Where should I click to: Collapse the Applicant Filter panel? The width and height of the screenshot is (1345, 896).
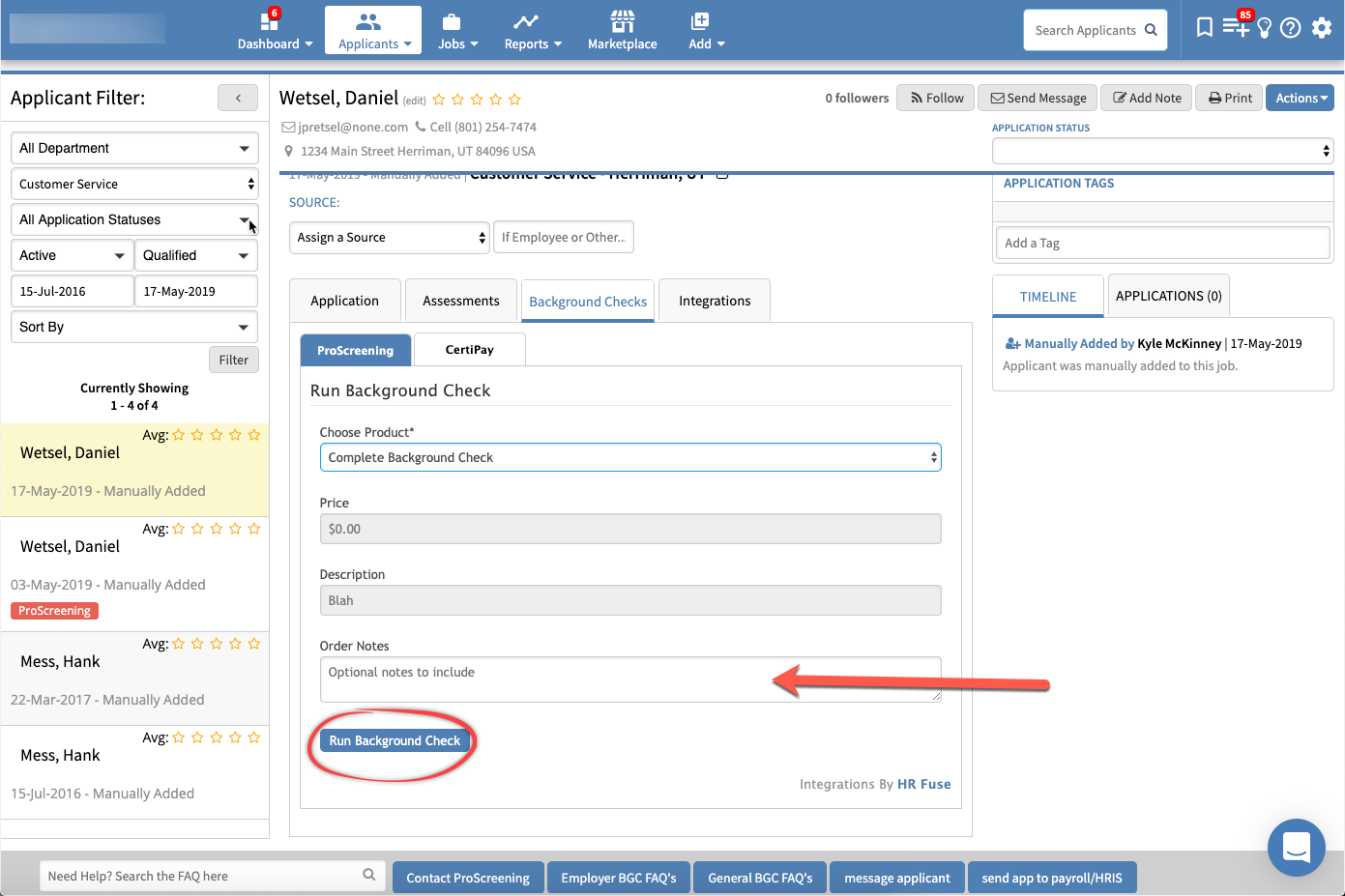[238, 98]
